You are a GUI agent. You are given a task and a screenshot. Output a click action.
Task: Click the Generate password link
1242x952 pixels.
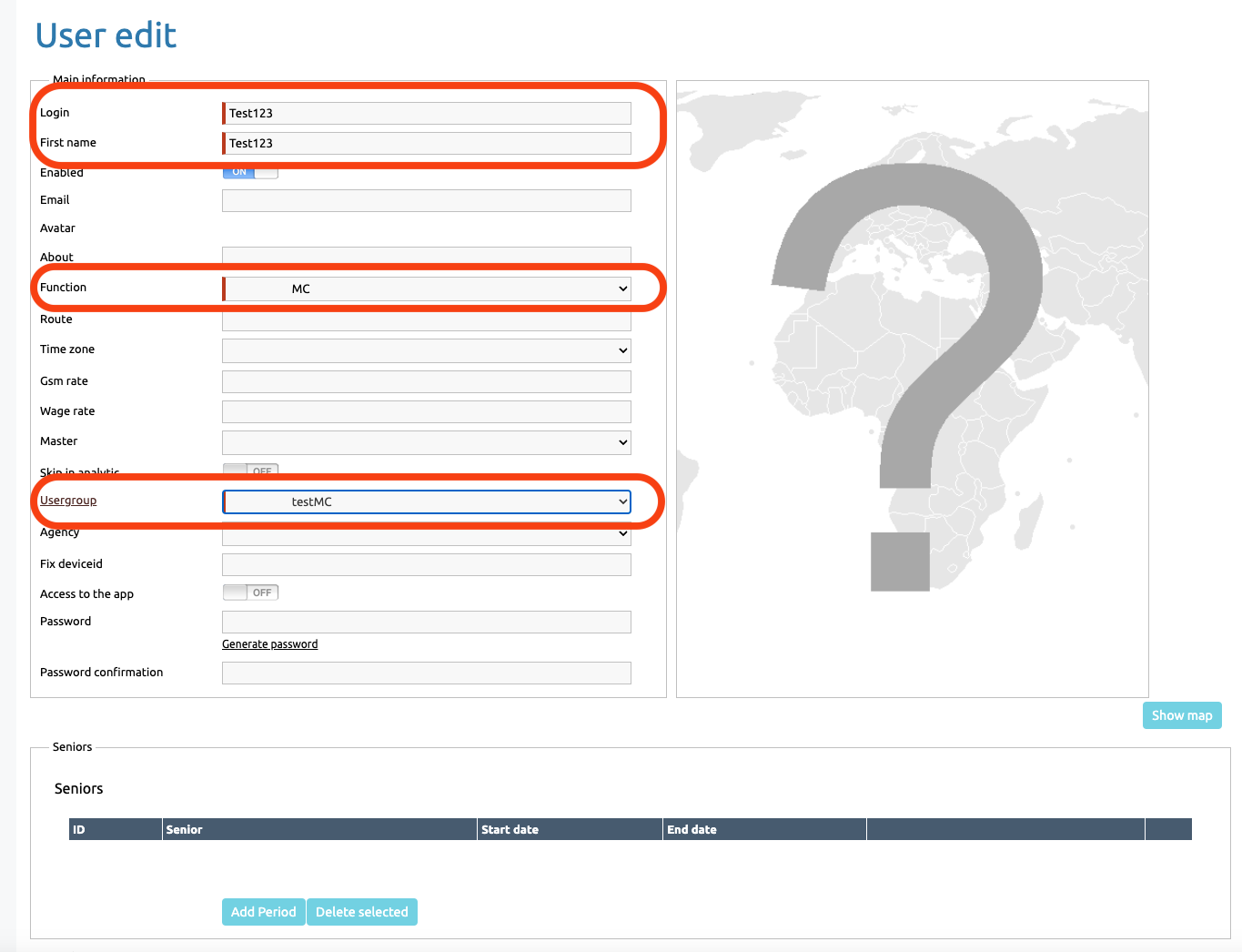click(269, 644)
